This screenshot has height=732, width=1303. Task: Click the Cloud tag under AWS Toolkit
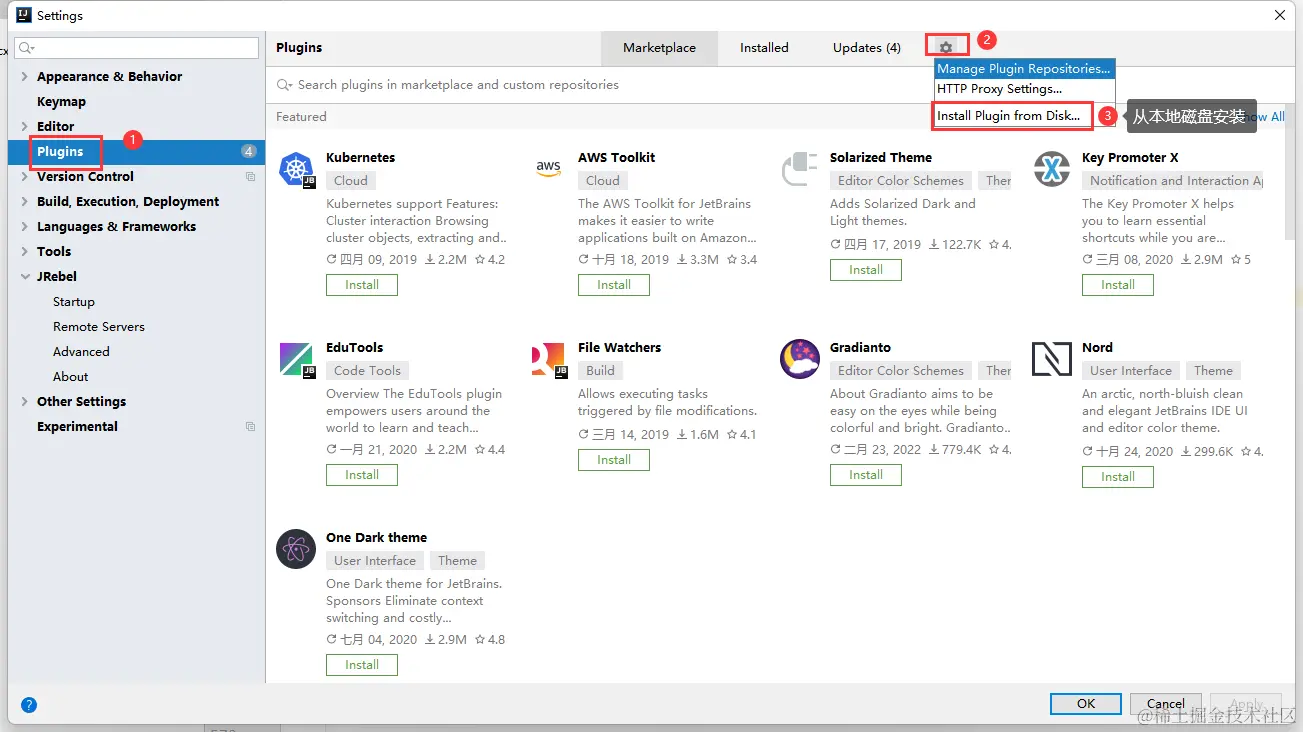pos(603,181)
